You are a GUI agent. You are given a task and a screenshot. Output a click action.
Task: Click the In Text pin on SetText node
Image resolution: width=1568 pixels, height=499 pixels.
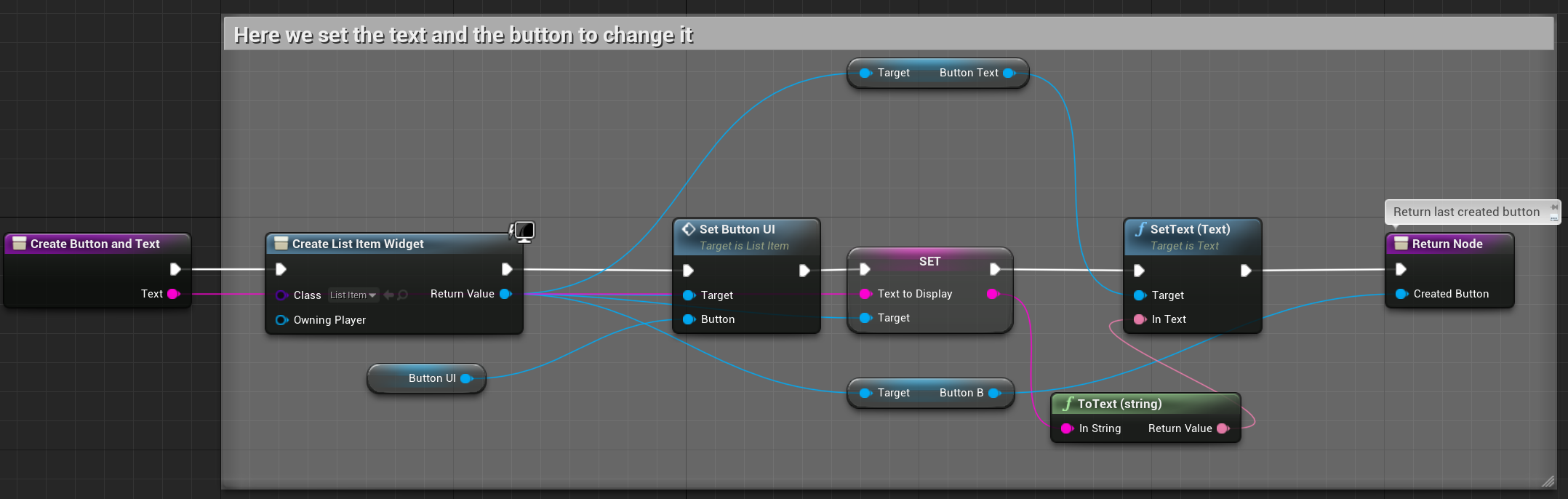tap(1140, 319)
